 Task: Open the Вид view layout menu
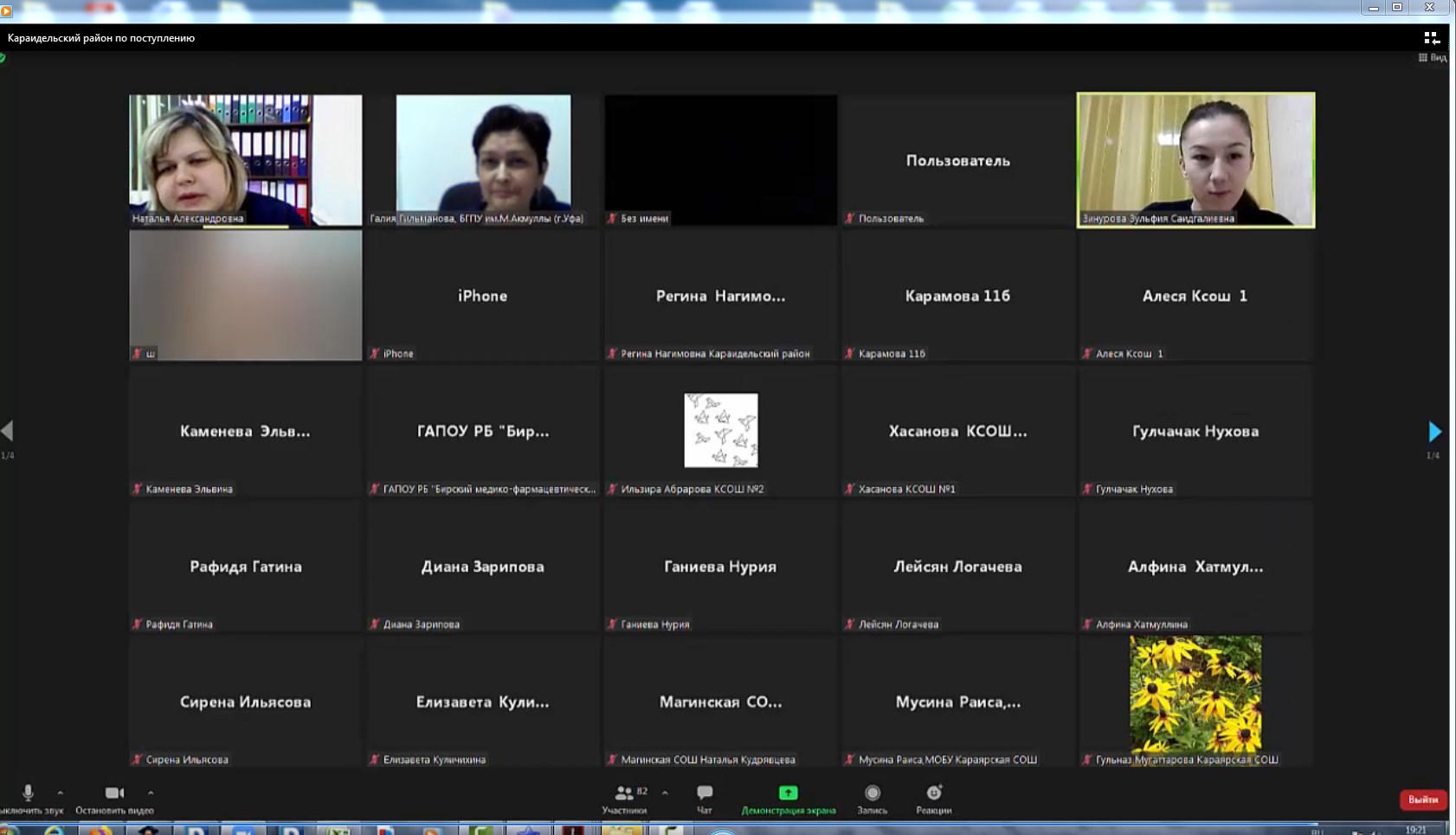point(1433,58)
